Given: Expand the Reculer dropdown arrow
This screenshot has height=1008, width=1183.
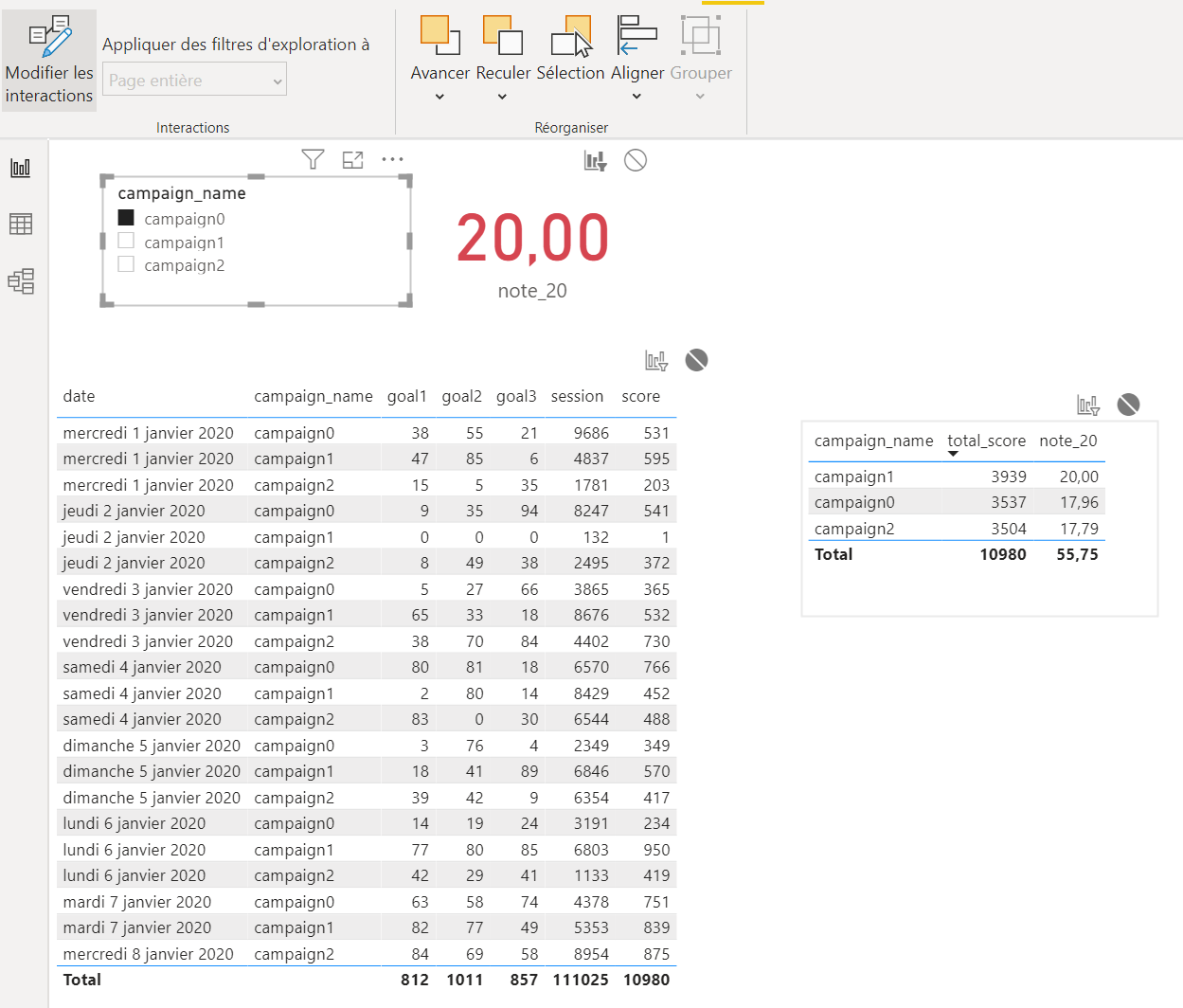Looking at the screenshot, I should (502, 97).
